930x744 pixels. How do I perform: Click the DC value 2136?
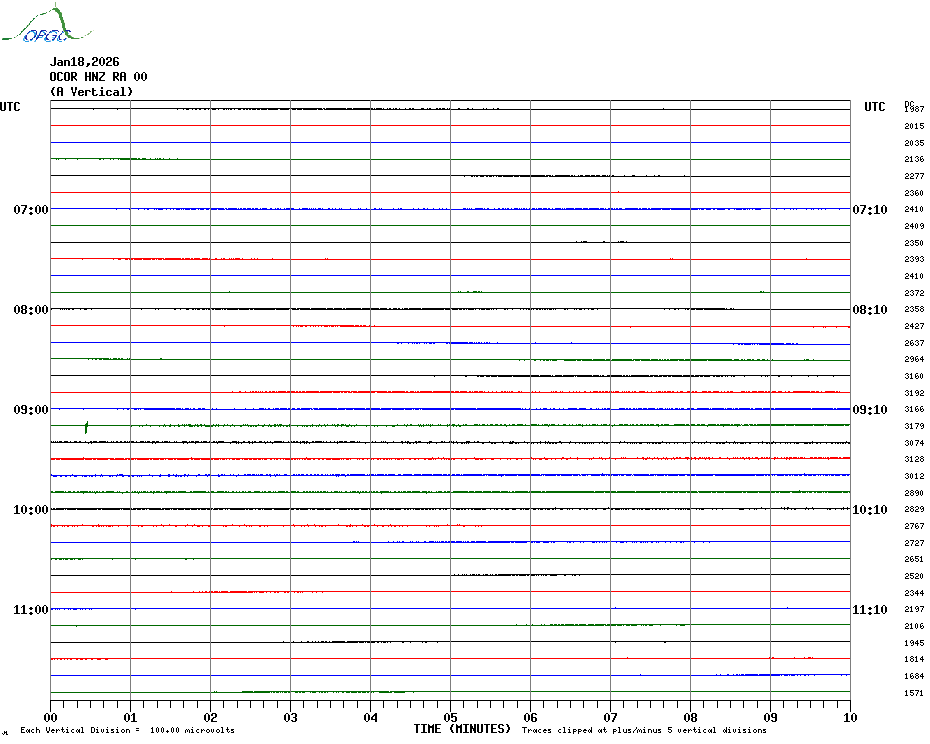(x=914, y=159)
